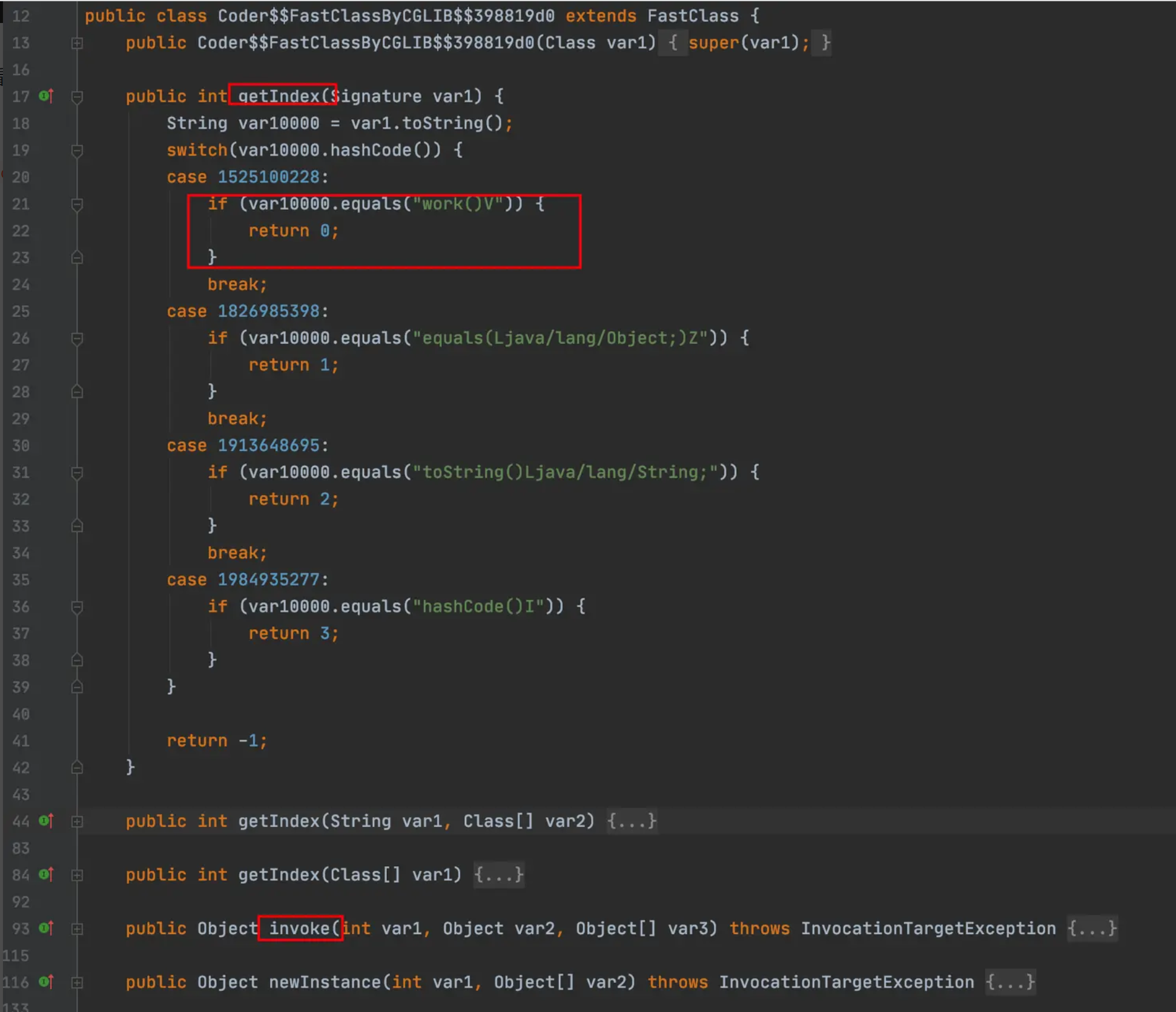Click folded body {...} of invoke method
1176x1012 pixels.
coord(1091,928)
